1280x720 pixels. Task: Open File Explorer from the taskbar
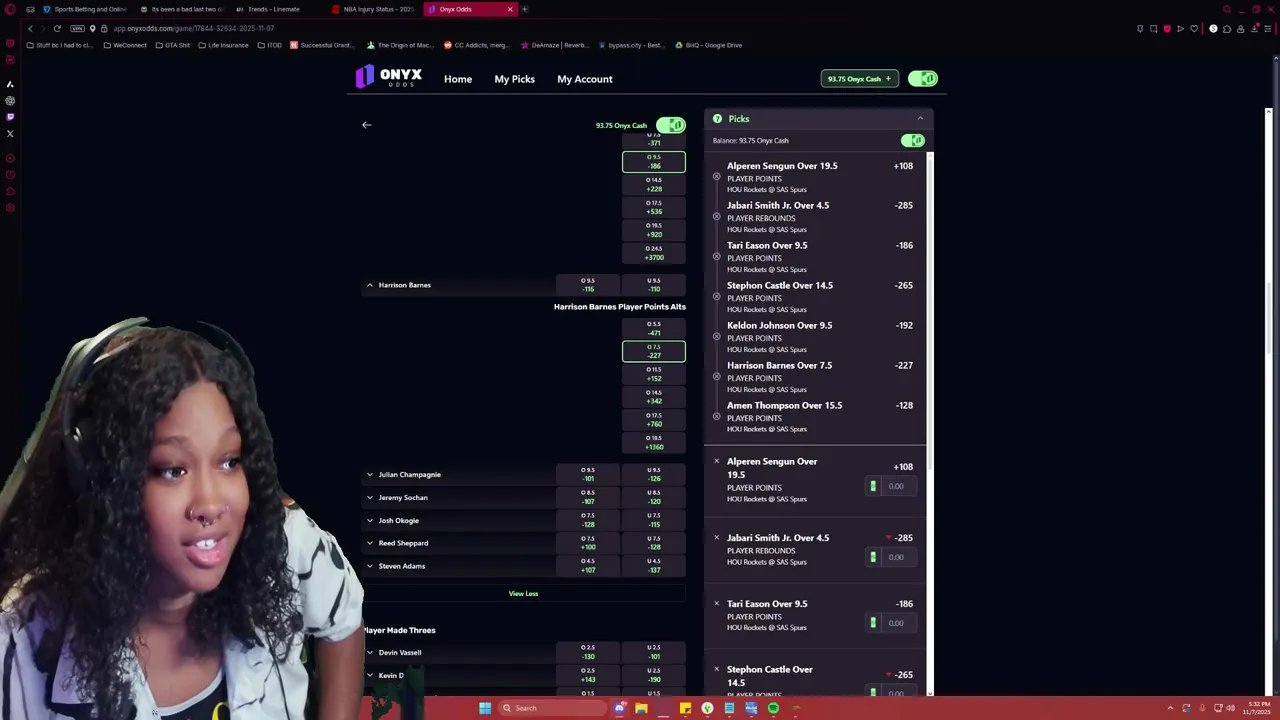(x=641, y=708)
